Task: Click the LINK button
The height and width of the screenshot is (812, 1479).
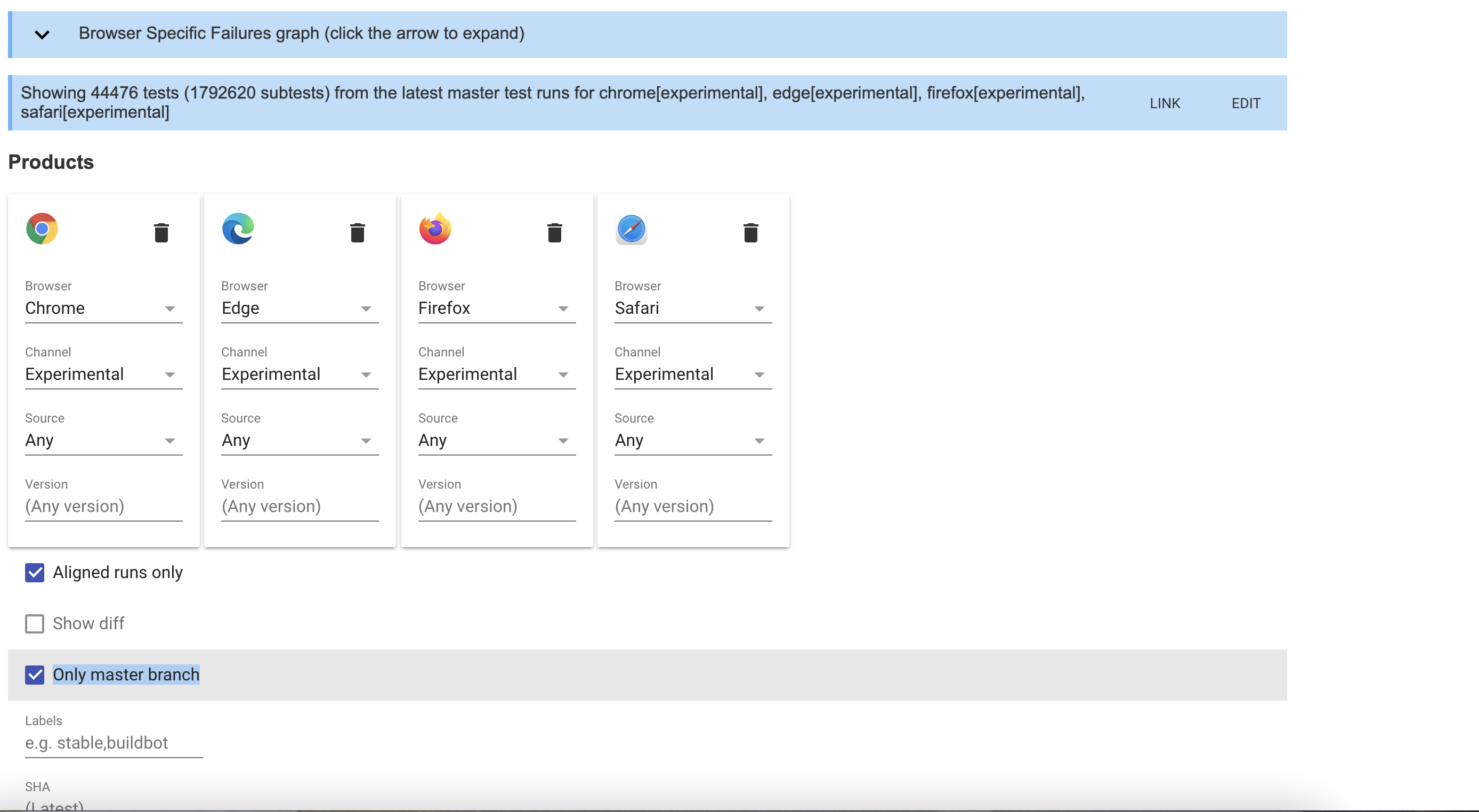Action: click(x=1165, y=103)
